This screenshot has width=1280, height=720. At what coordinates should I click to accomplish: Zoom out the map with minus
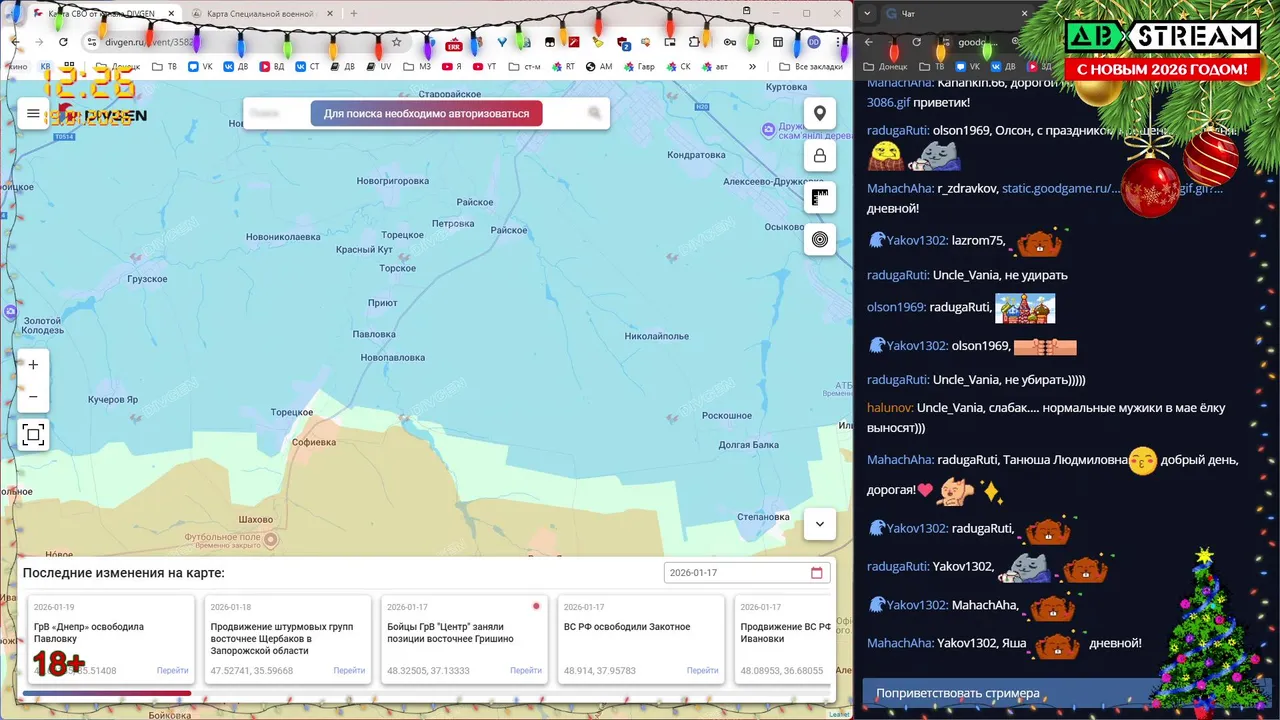33,397
